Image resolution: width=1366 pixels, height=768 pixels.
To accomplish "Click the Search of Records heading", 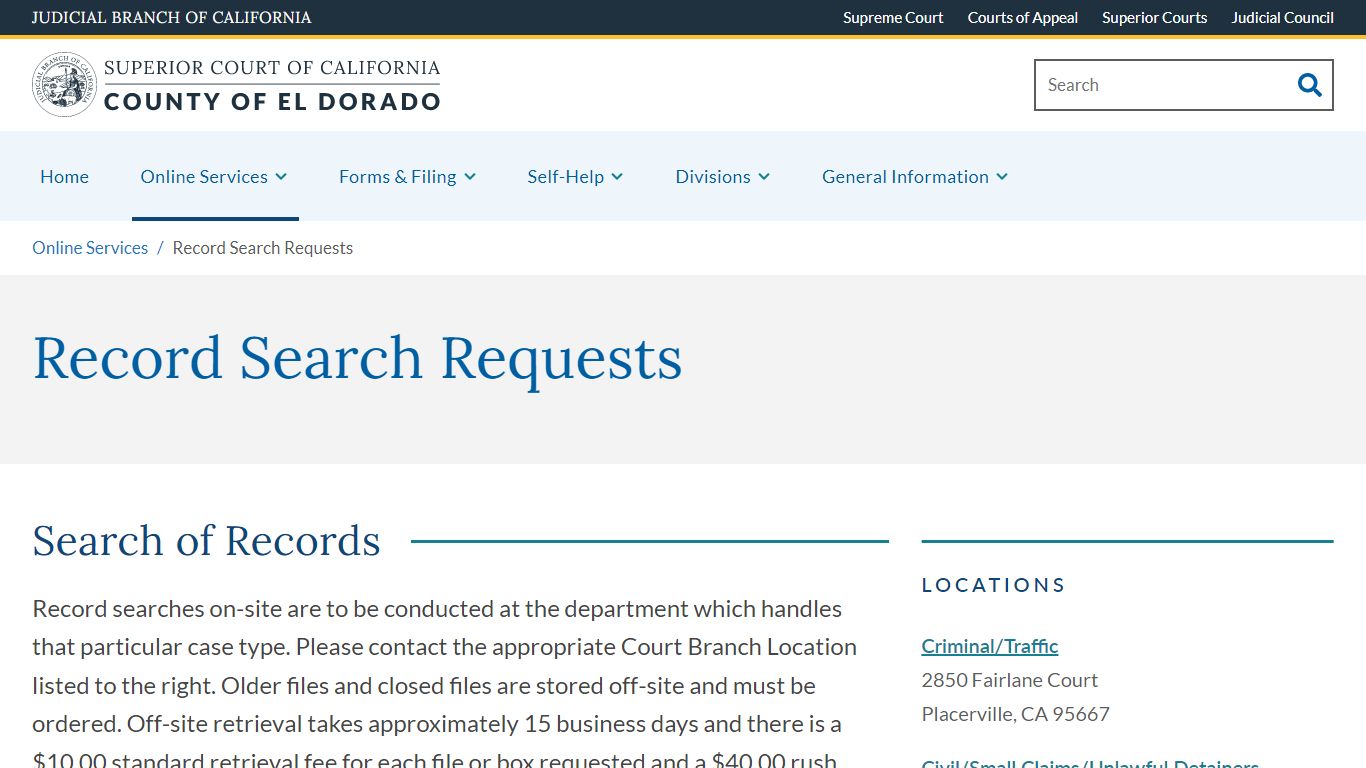I will coord(206,541).
